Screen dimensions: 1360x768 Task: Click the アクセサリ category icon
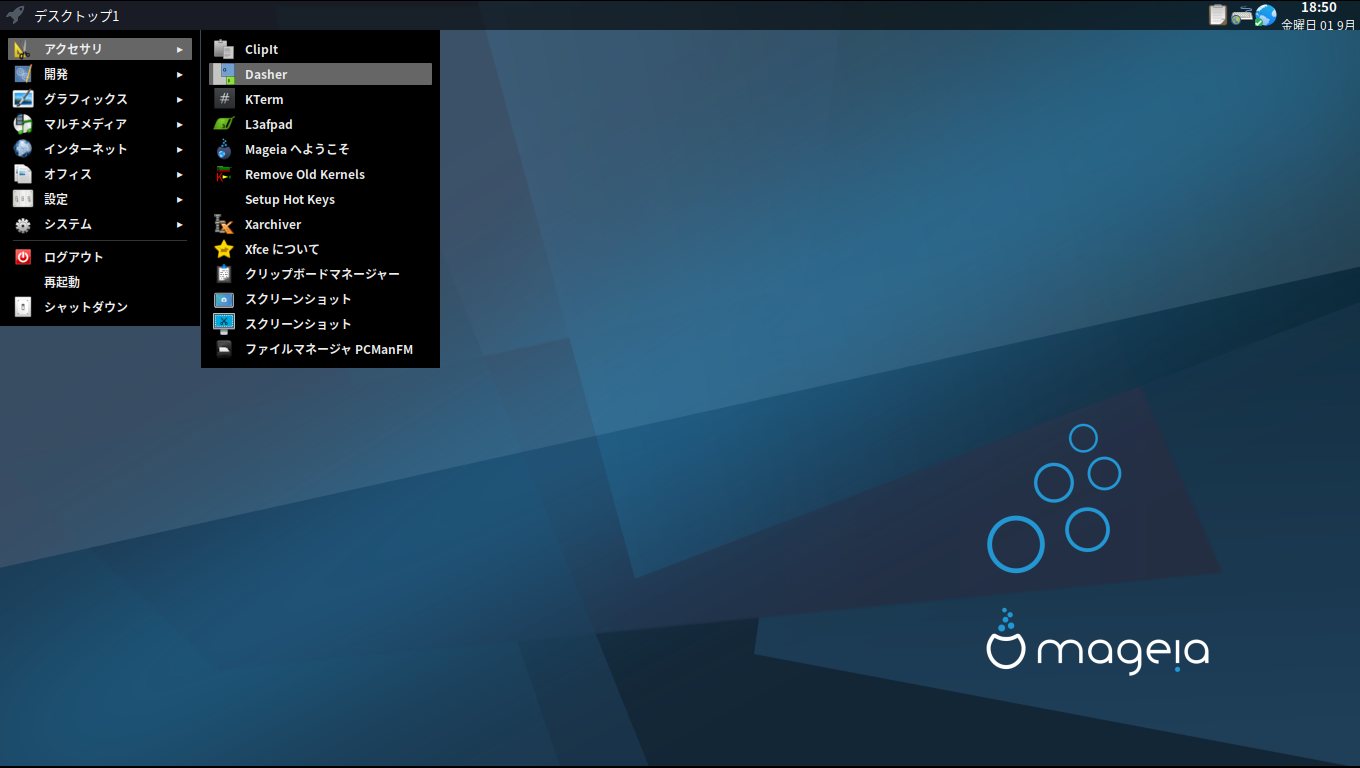[x=23, y=49]
